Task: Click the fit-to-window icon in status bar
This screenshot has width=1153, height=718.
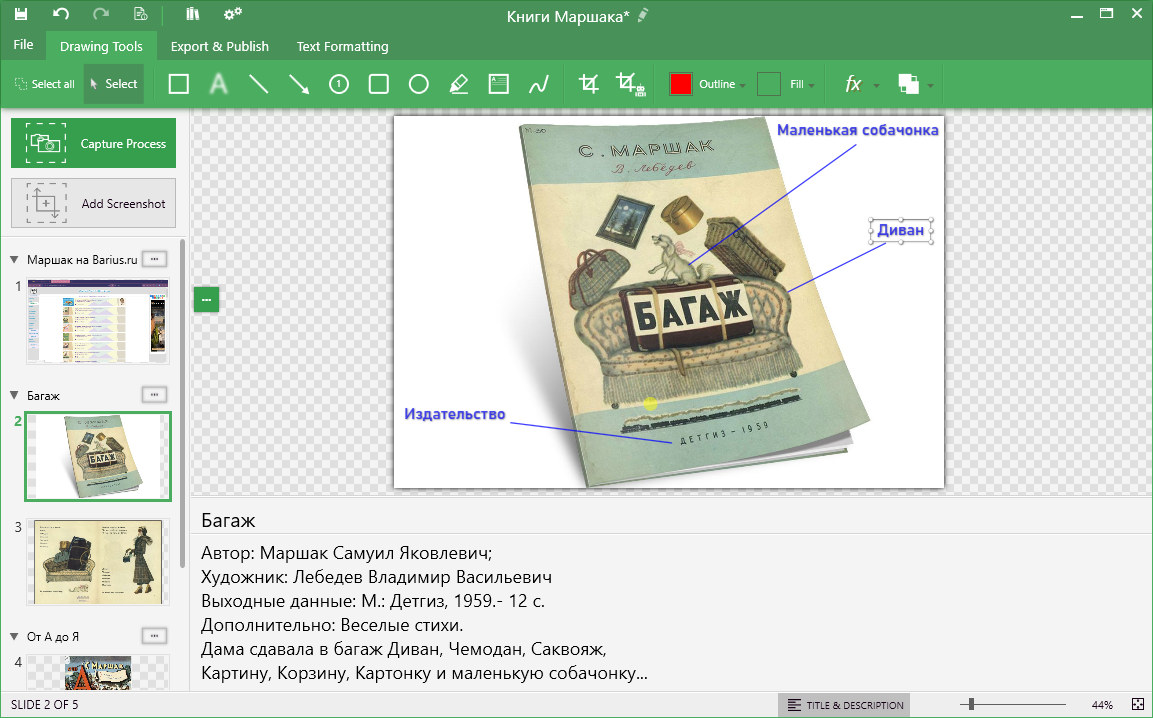Action: [1138, 705]
